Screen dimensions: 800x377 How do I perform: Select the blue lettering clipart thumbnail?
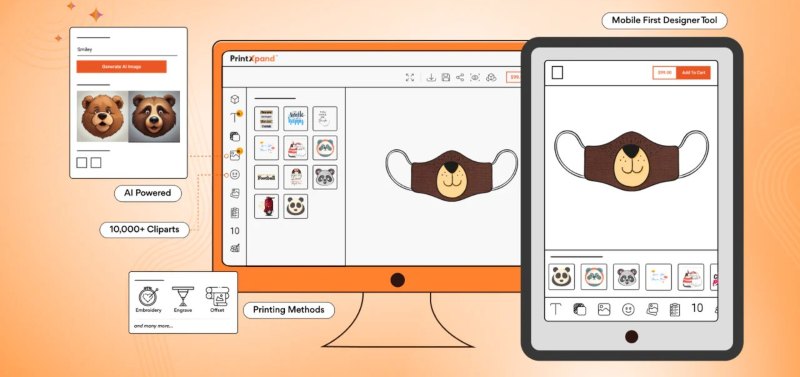tap(296, 119)
